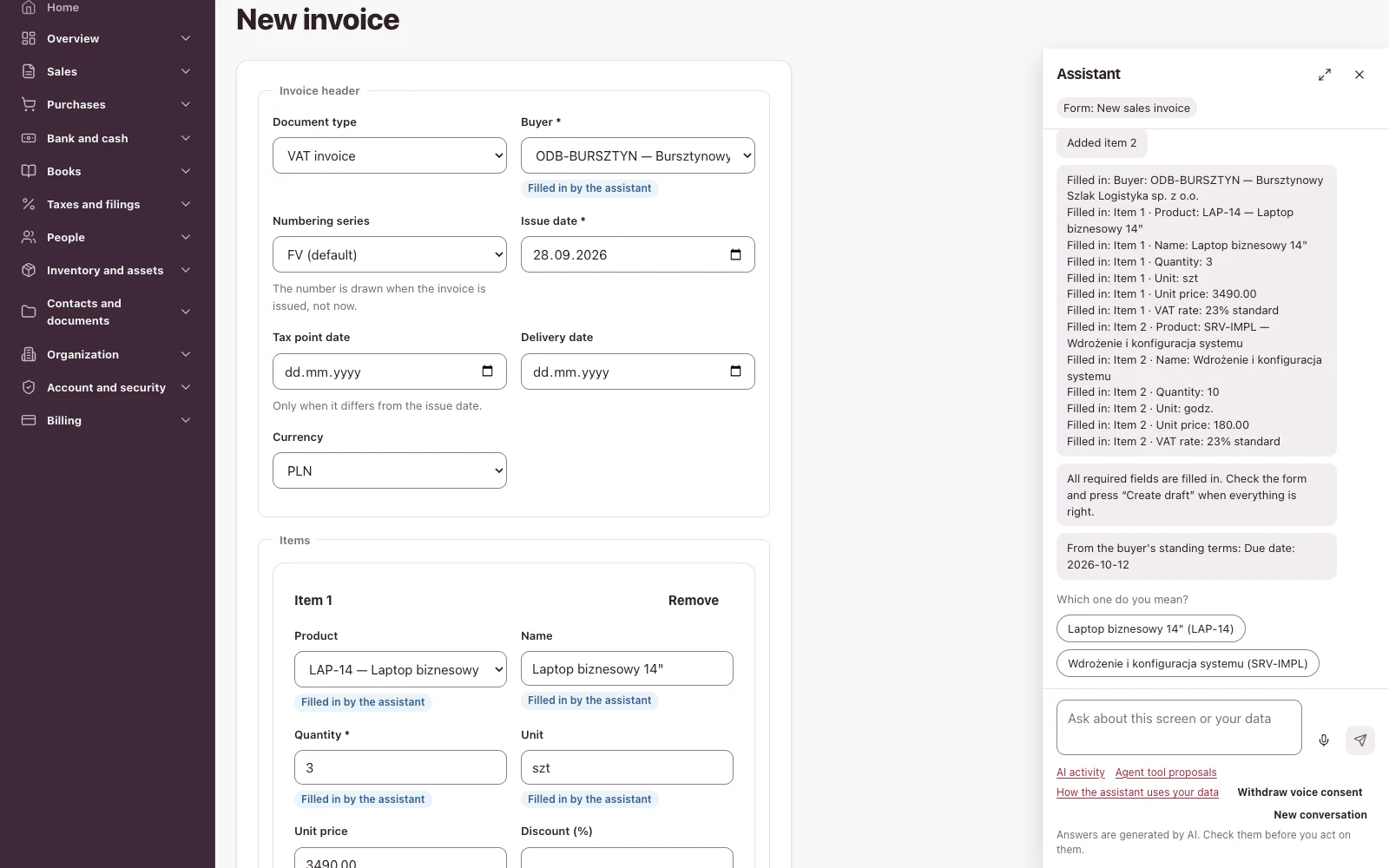Click Withdraw voice consent
The width and height of the screenshot is (1389, 868).
tap(1300, 792)
